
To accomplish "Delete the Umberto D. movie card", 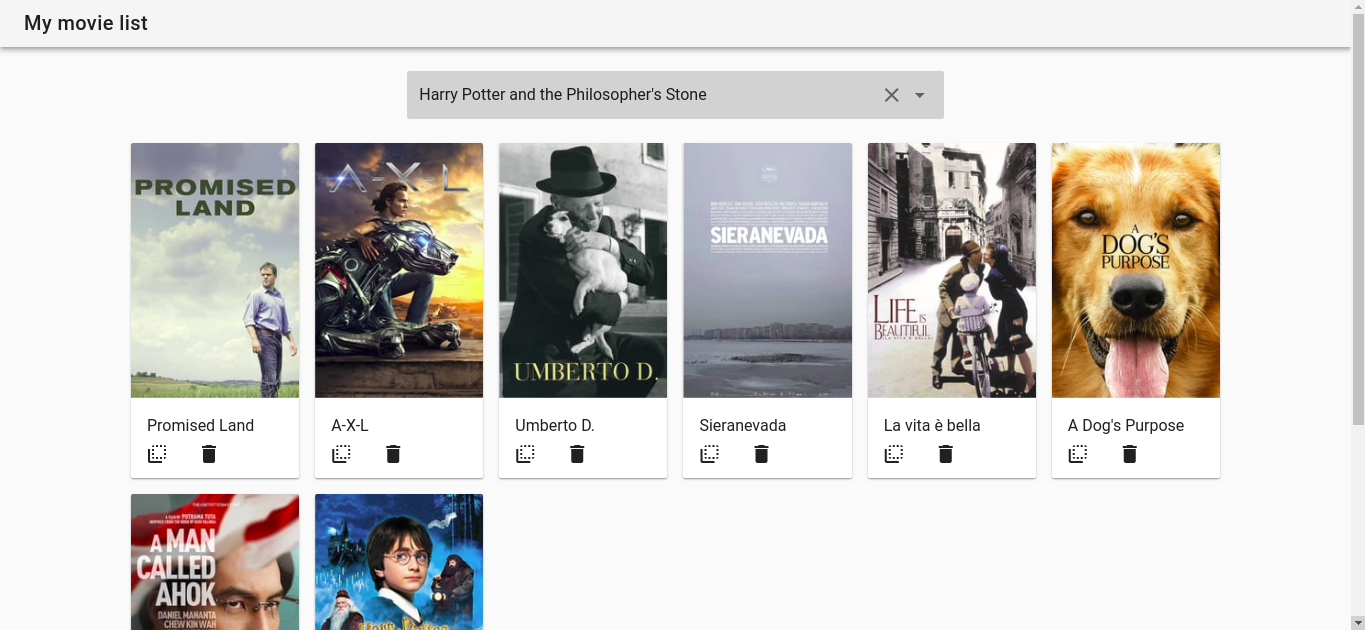I will pyautogui.click(x=577, y=454).
